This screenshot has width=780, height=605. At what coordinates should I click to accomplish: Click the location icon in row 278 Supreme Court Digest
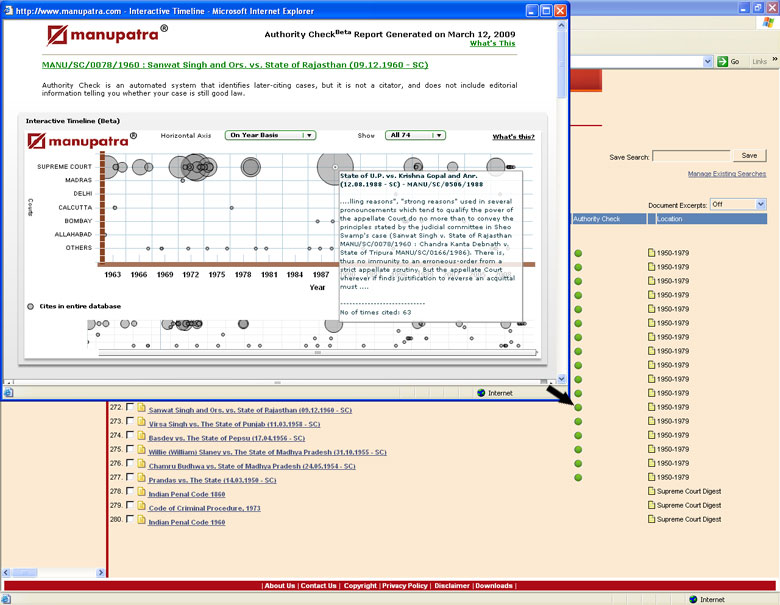[x=651, y=491]
